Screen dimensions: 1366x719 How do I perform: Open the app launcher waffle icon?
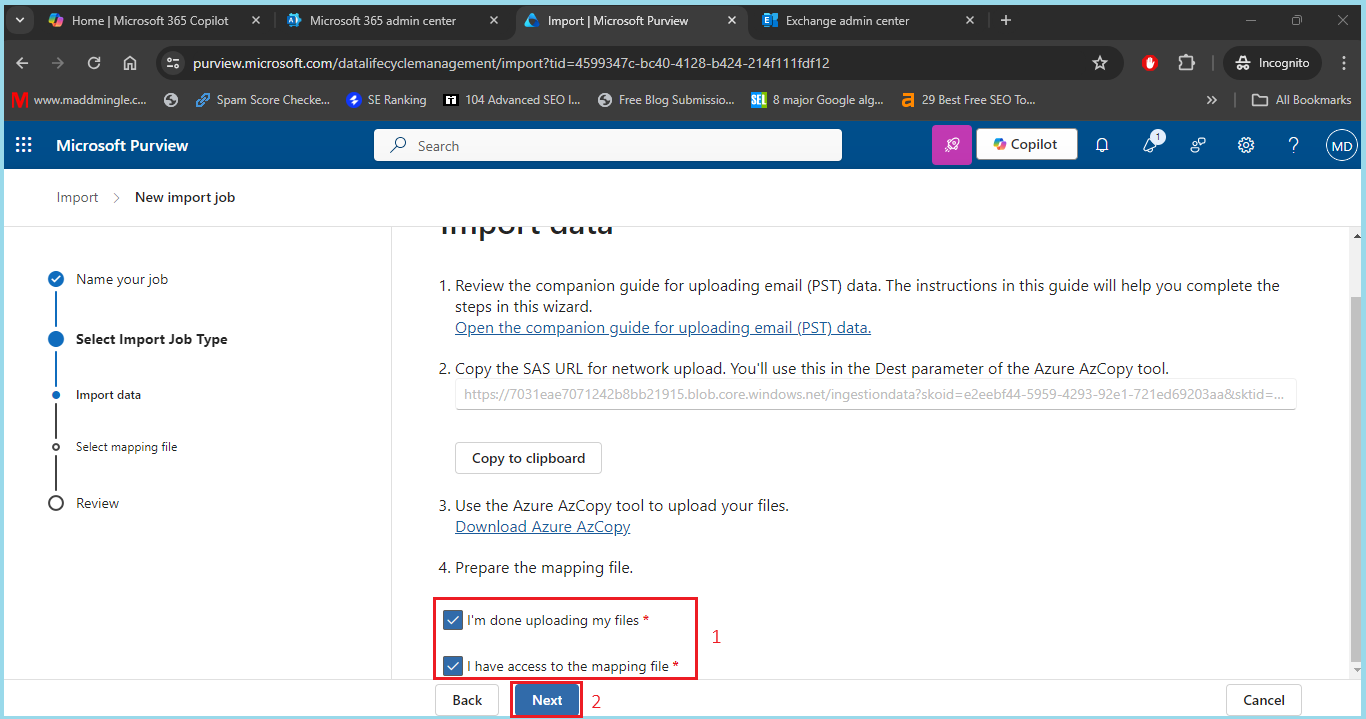24,145
